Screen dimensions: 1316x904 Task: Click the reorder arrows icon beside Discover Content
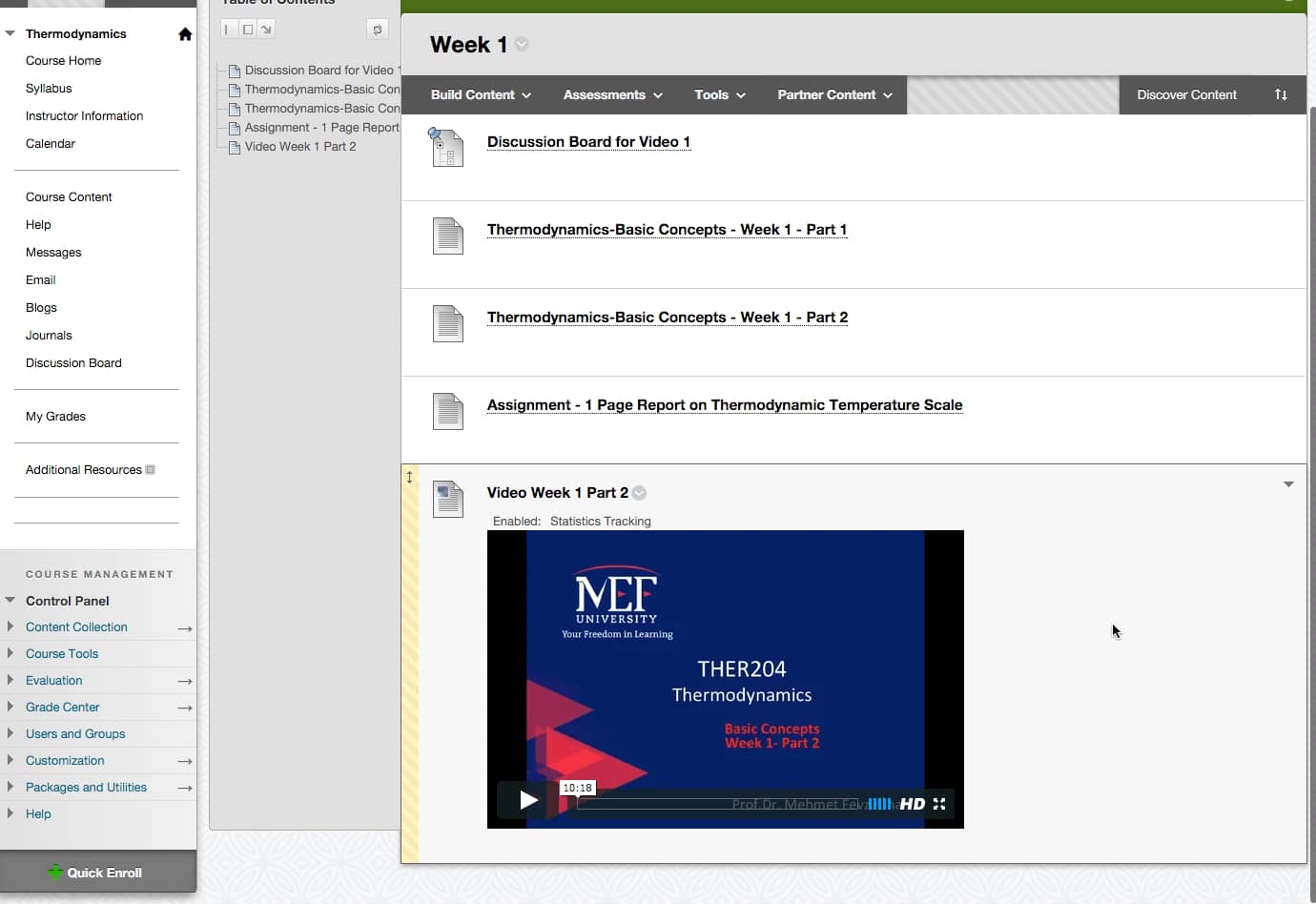click(x=1281, y=94)
